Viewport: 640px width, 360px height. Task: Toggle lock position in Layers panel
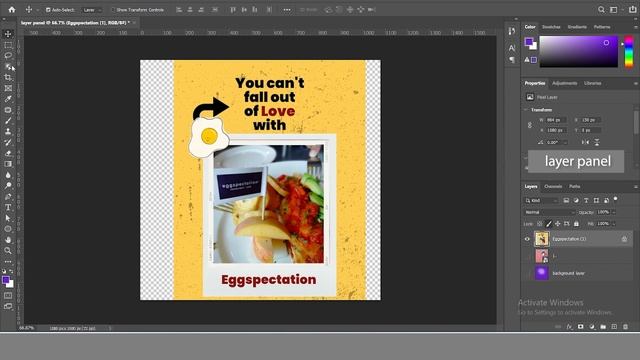tap(558, 224)
